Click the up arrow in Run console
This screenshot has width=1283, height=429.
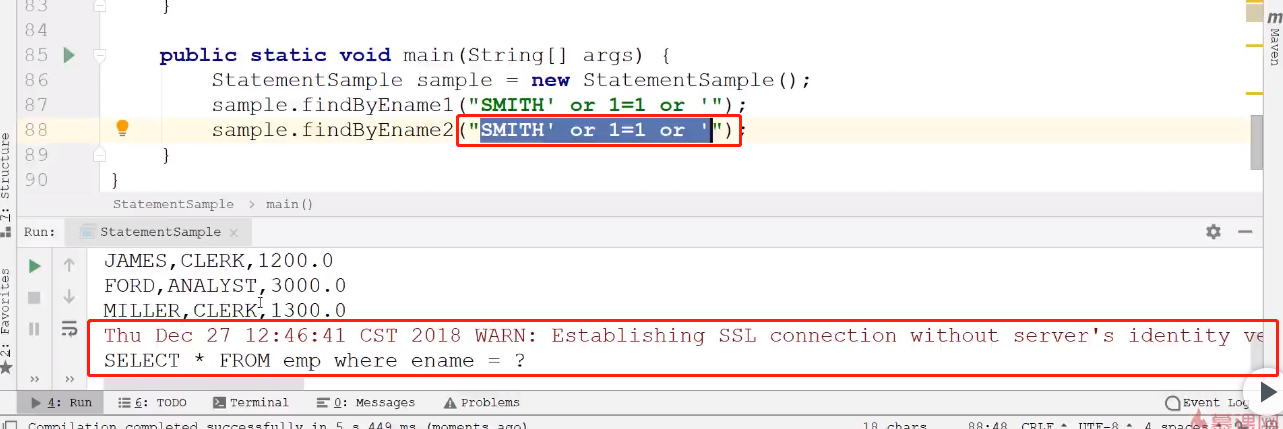click(x=69, y=266)
